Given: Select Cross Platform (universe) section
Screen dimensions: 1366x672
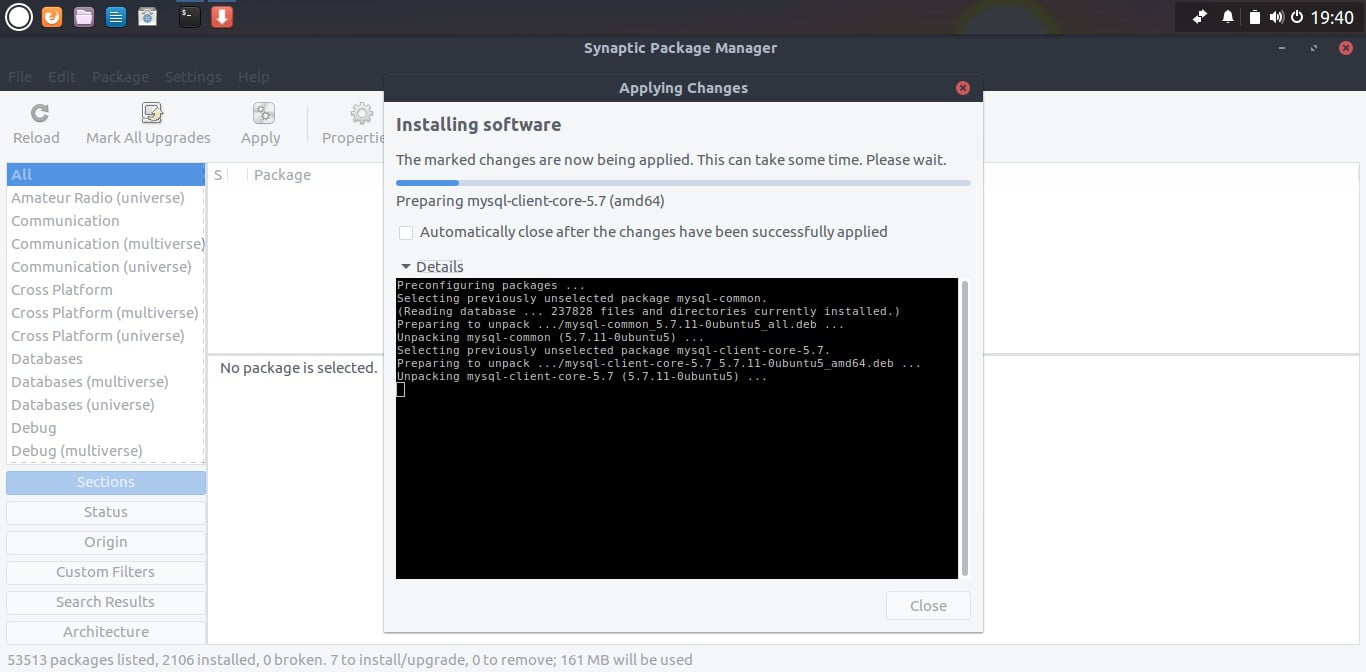Looking at the screenshot, I should (105, 336).
